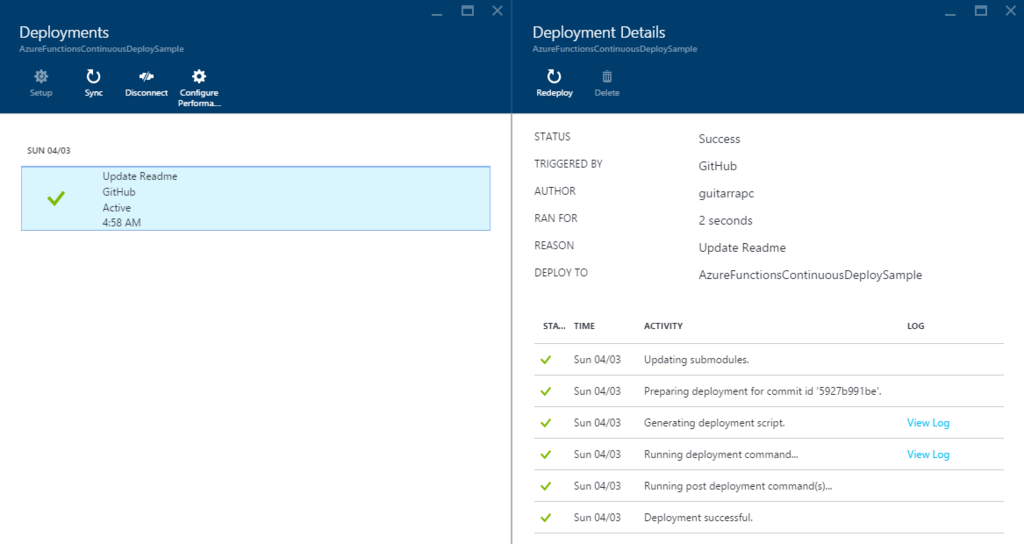Click the Delete trash icon

click(607, 77)
